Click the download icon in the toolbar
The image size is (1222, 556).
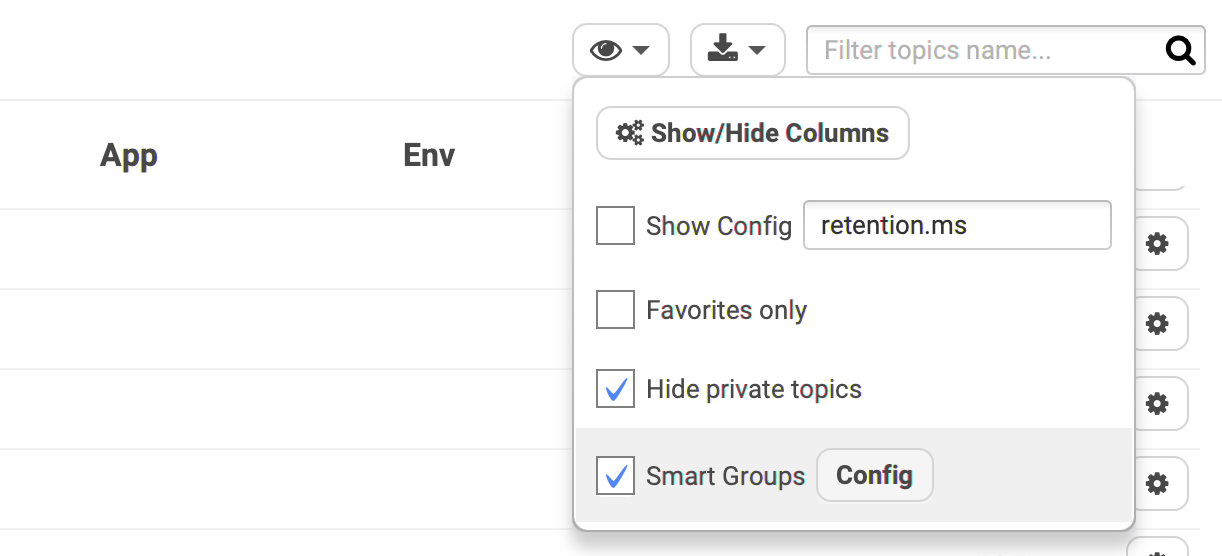pyautogui.click(x=722, y=49)
